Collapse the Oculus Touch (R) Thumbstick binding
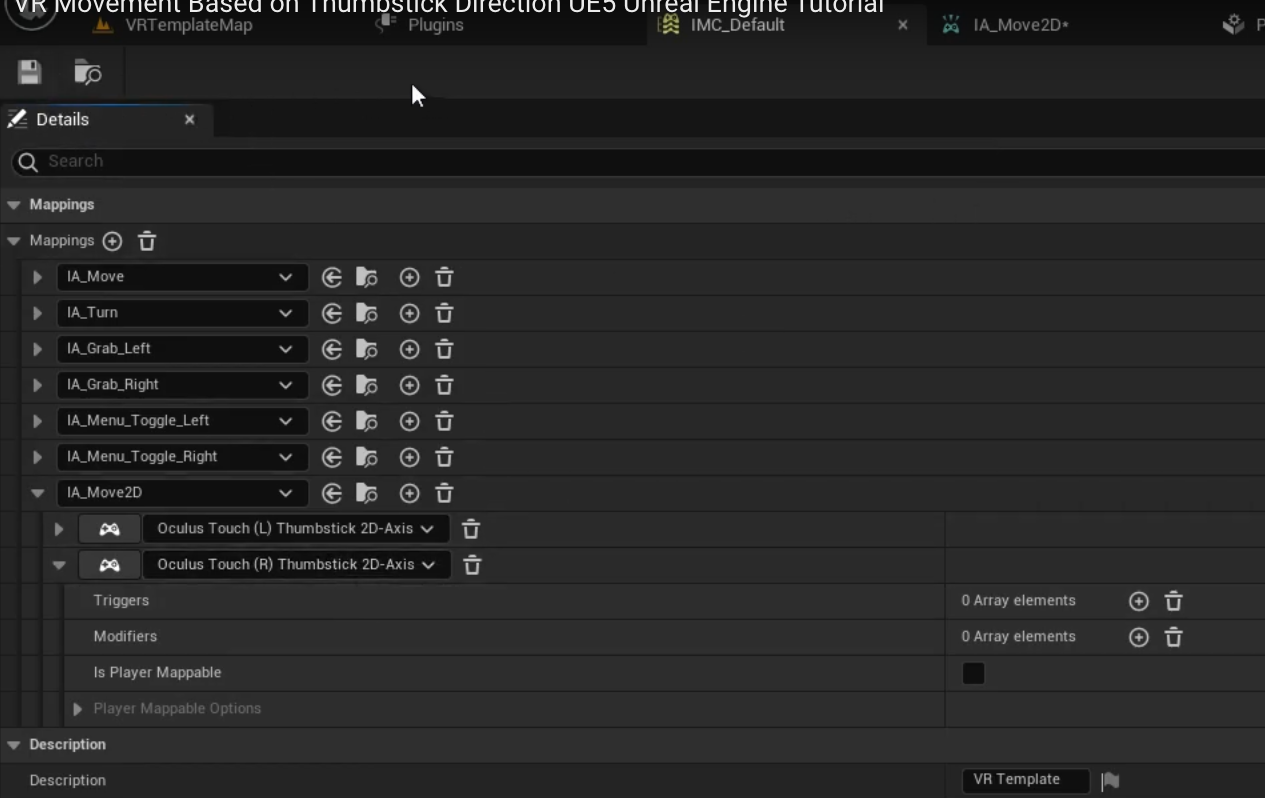Screen dimensions: 1265x798 59,565
